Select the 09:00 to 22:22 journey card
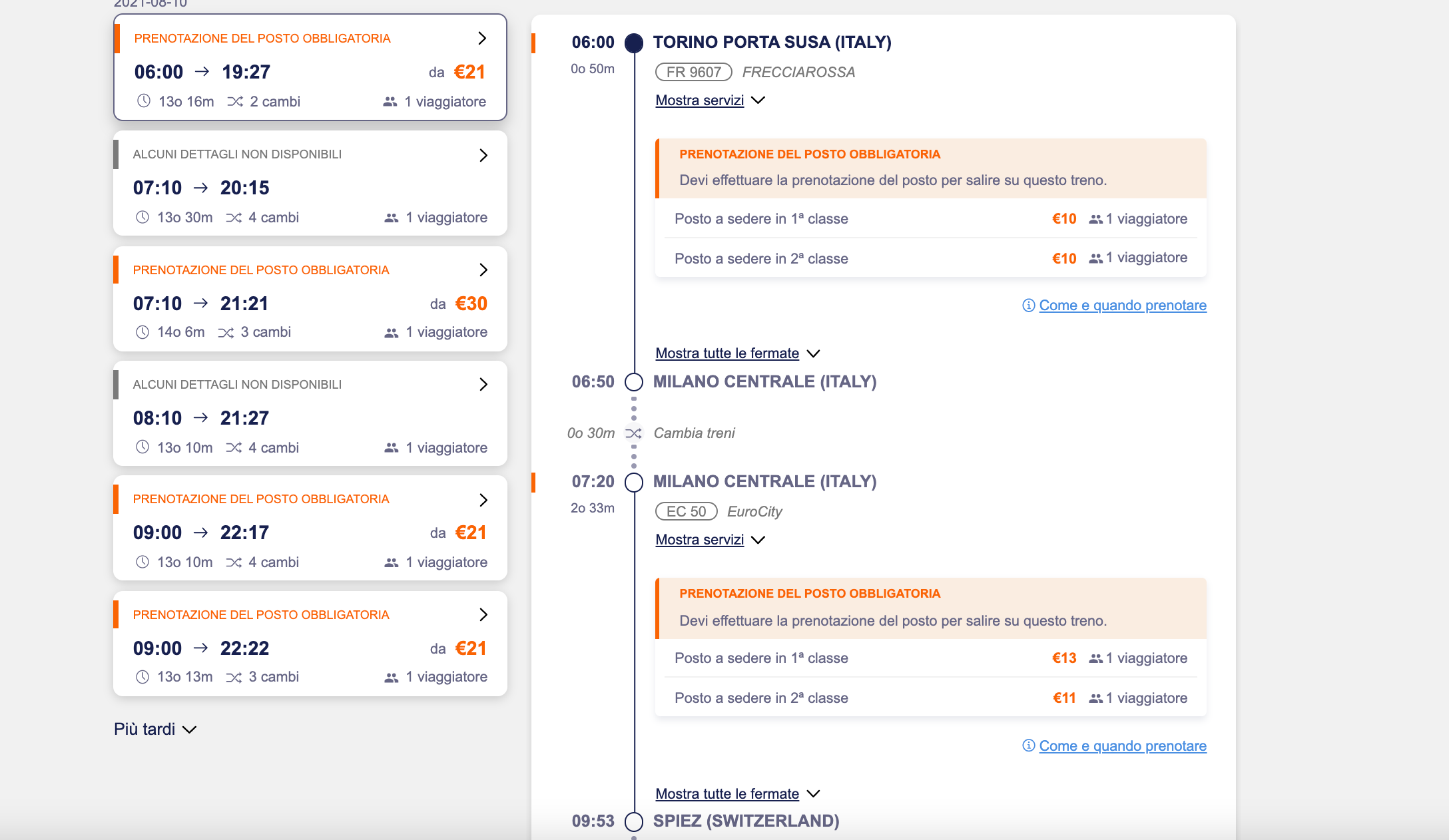This screenshot has height=840, width=1449. (310, 644)
